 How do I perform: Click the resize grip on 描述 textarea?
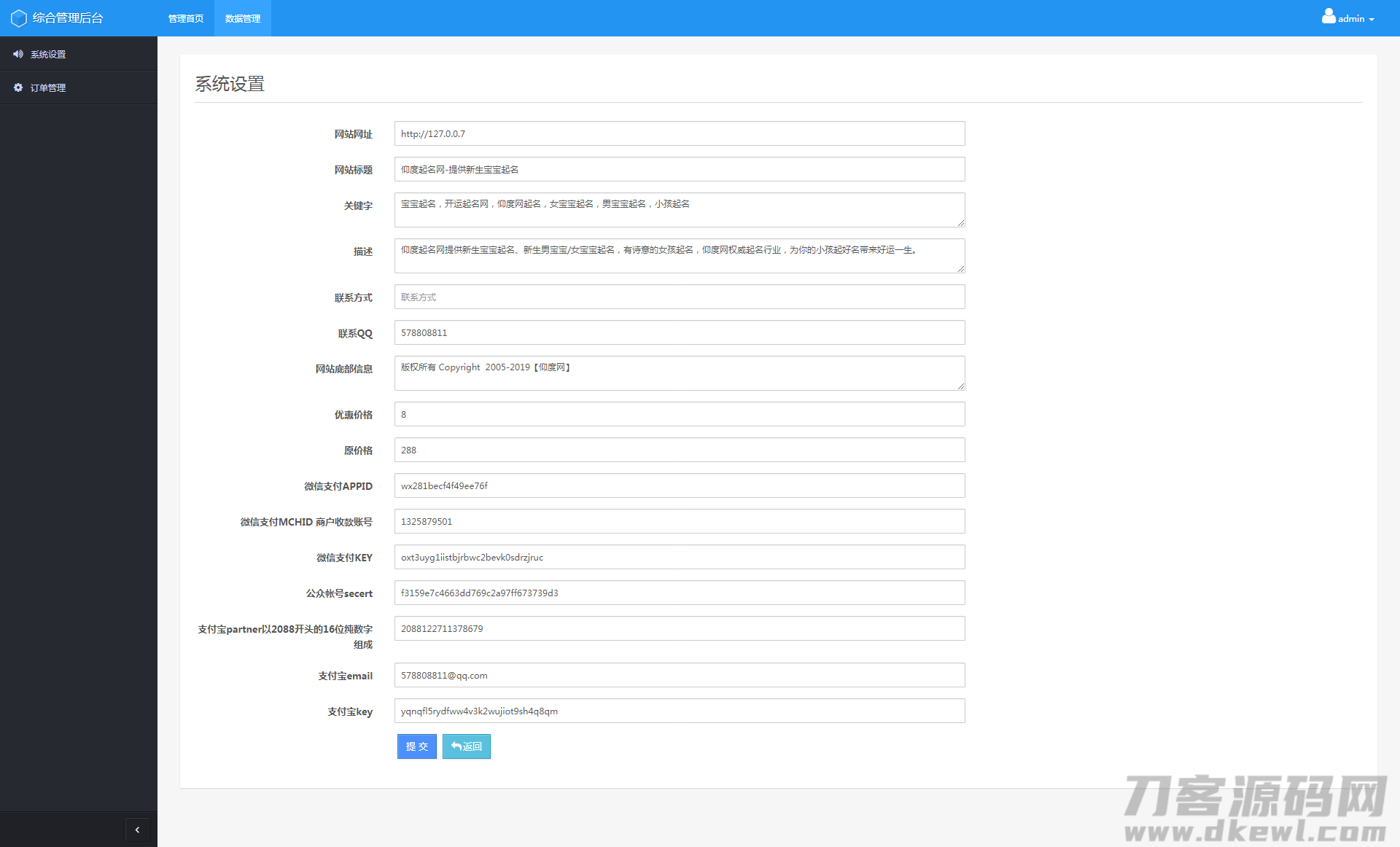pos(960,268)
